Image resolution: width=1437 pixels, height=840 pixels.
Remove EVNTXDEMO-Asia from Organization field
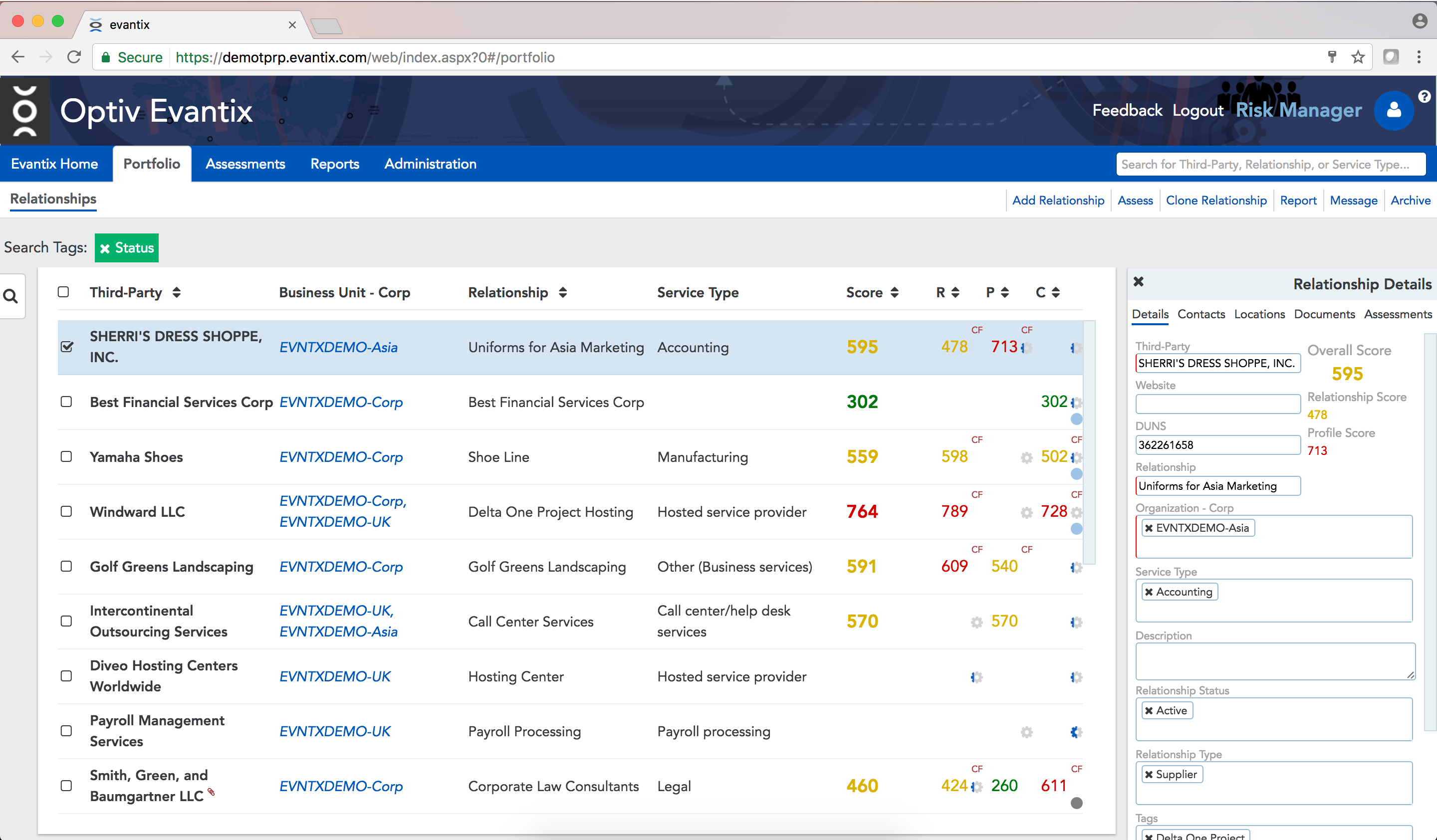(1149, 528)
